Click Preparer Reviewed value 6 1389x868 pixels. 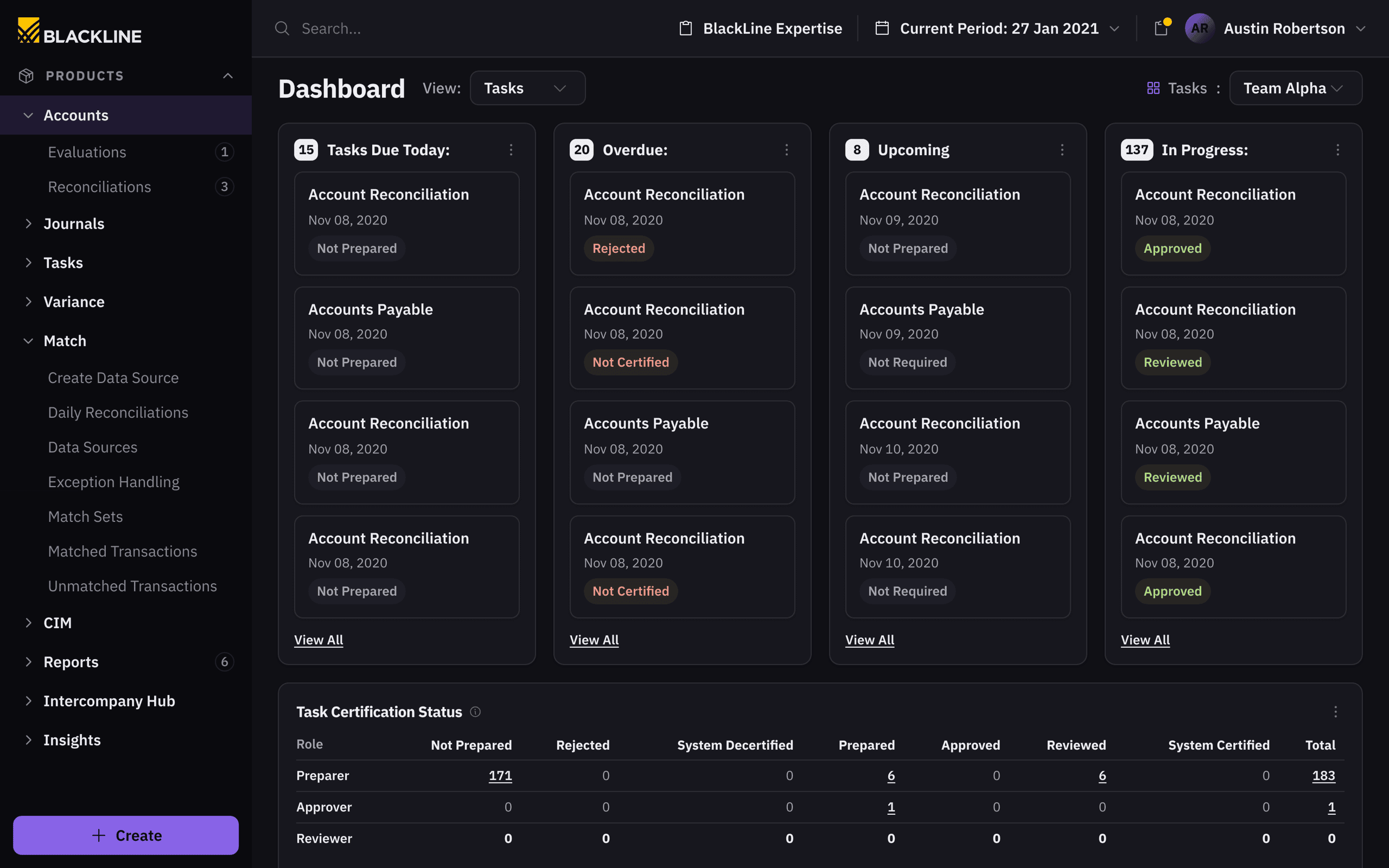coord(1102,776)
